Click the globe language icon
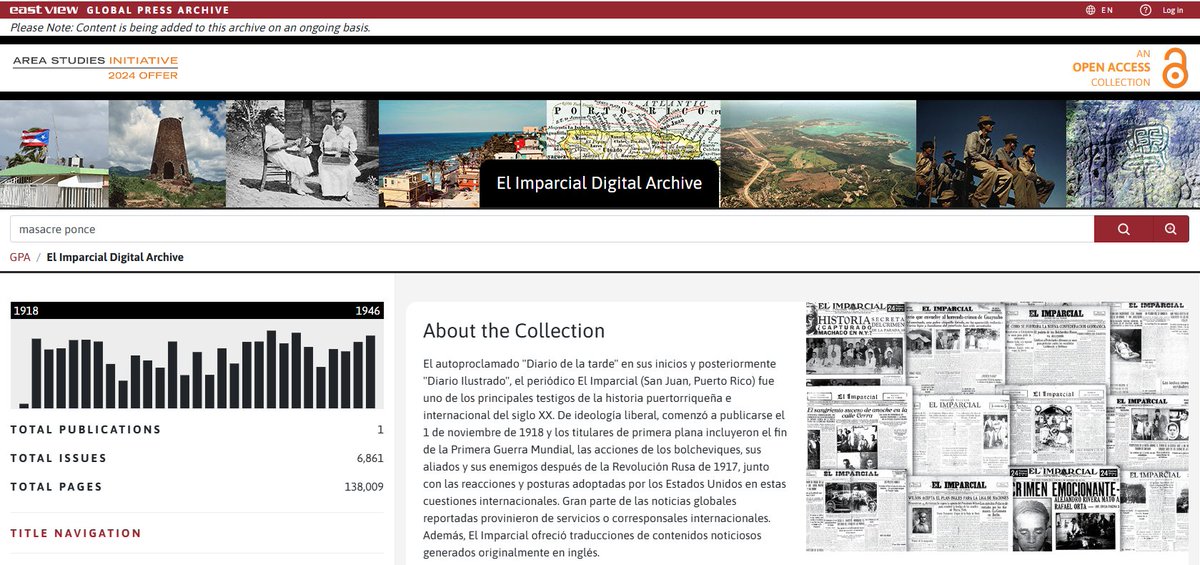This screenshot has height=565, width=1200. point(1091,10)
